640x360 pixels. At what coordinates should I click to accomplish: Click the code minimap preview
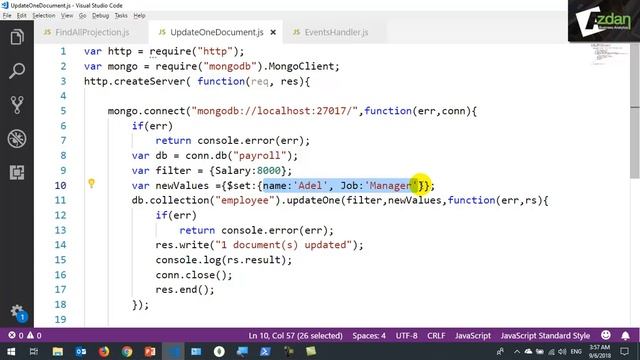coord(610,54)
